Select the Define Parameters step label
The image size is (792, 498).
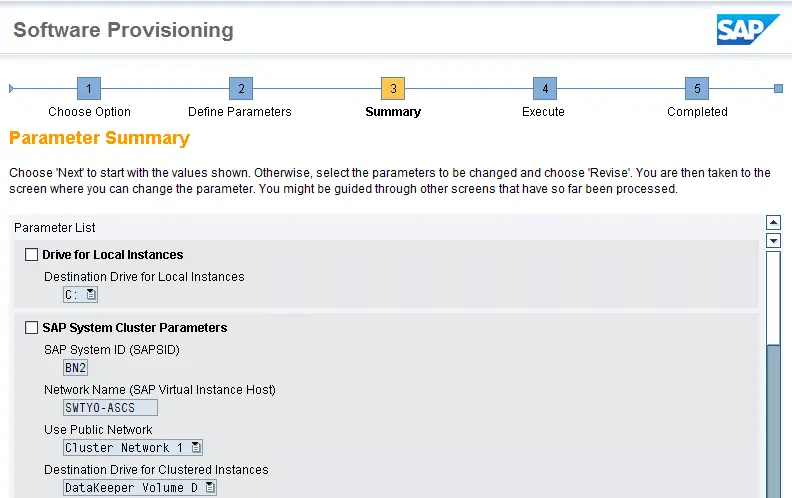pos(240,112)
